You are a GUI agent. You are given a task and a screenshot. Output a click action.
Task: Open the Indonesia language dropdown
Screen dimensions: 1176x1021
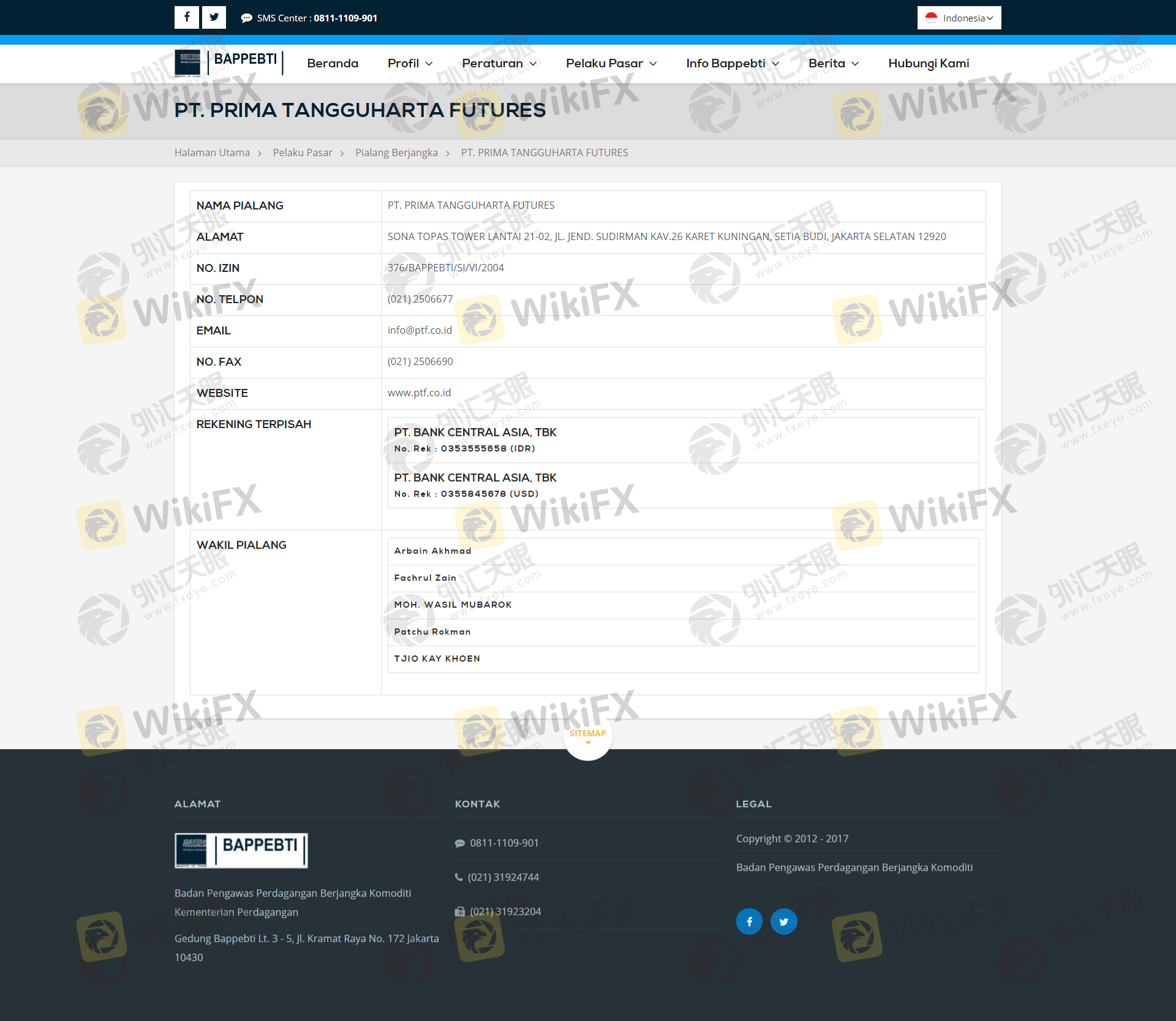pos(959,18)
